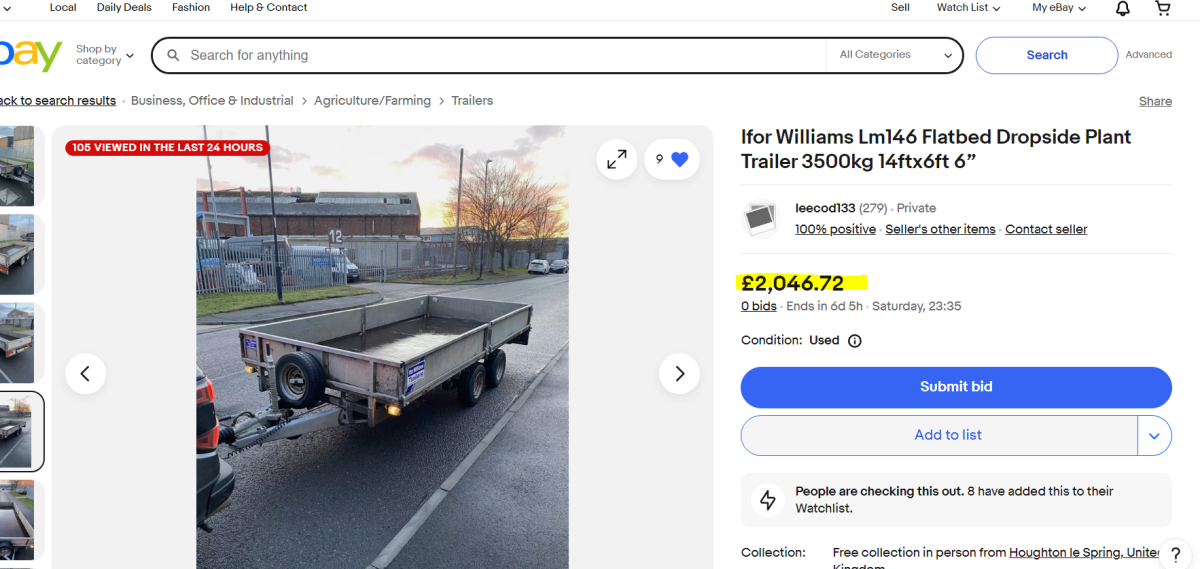Viewport: 1200px width, 569px height.
Task: Show the next trailer photo
Action: pos(680,374)
